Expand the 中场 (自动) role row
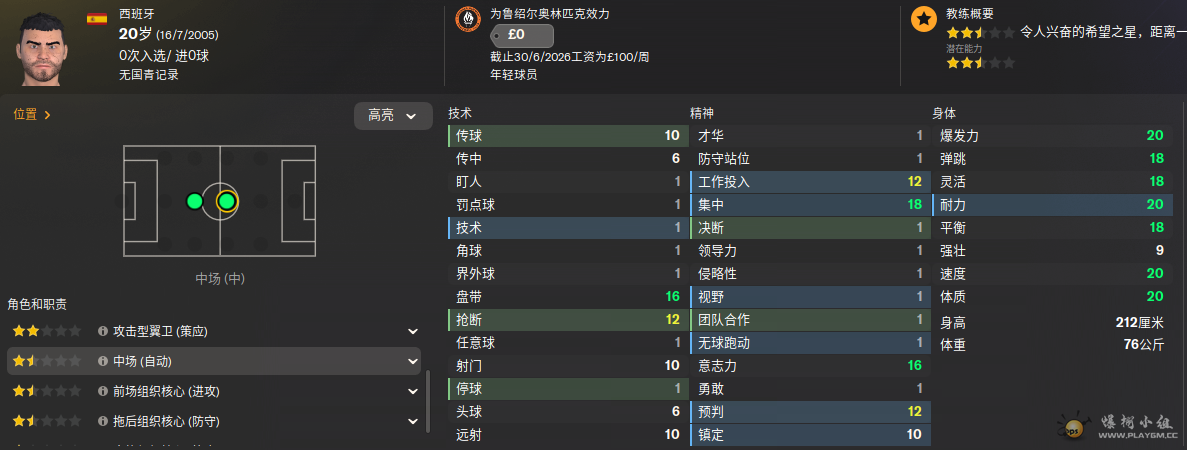 click(413, 361)
